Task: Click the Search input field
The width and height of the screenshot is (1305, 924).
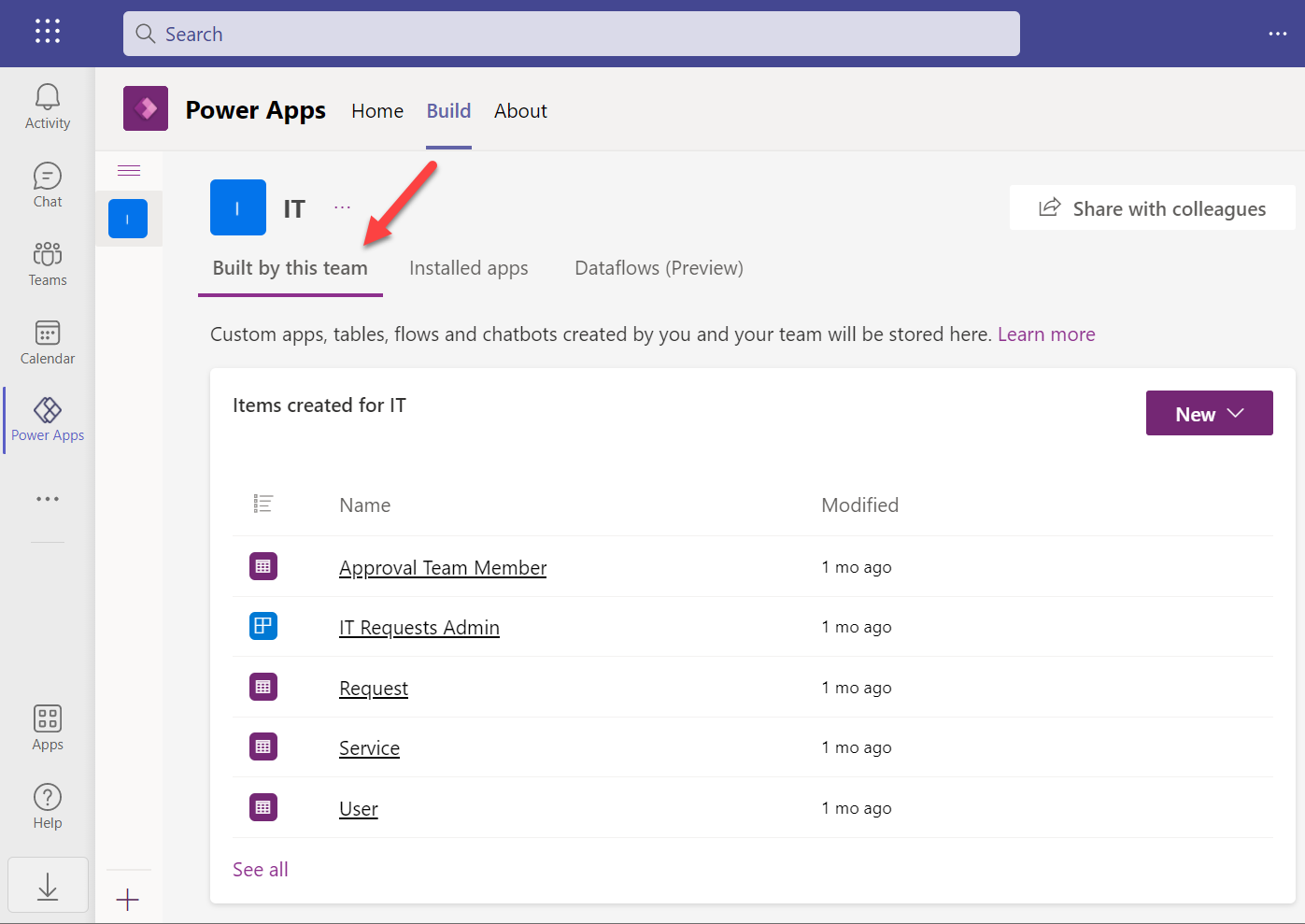Action: 572,34
